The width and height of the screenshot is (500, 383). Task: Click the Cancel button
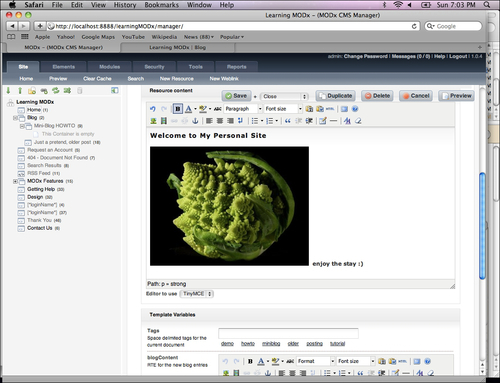416,96
